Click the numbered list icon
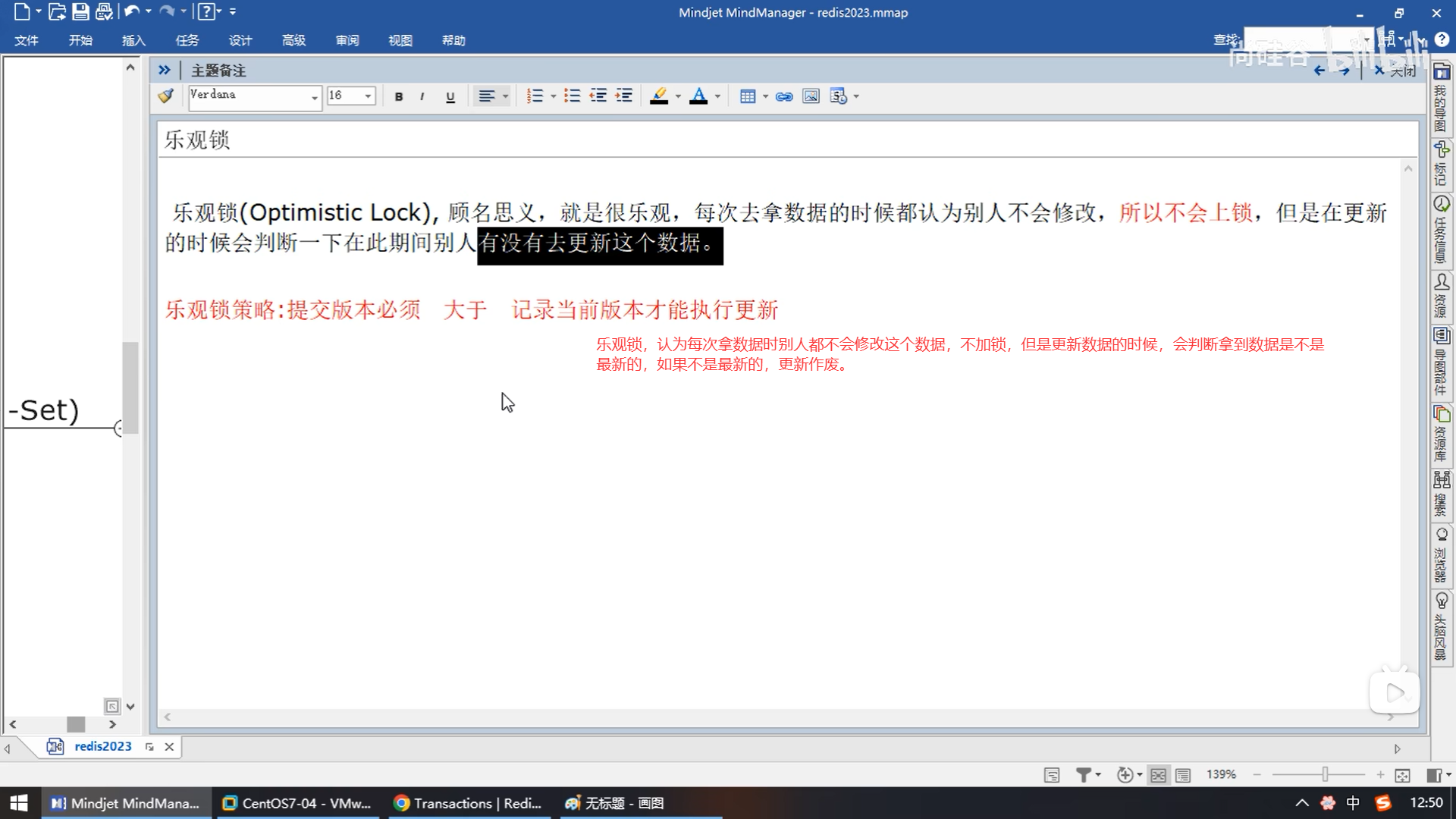 pos(535,96)
